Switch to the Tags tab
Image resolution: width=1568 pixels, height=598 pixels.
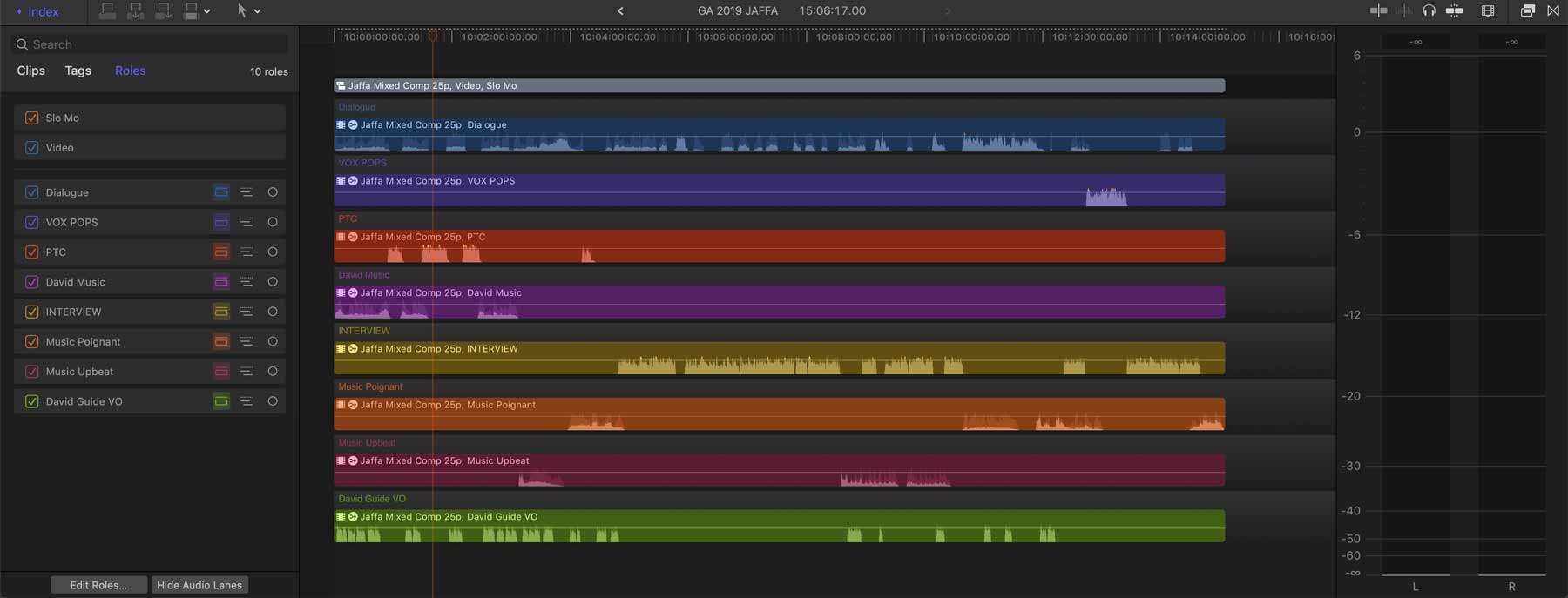pos(78,71)
